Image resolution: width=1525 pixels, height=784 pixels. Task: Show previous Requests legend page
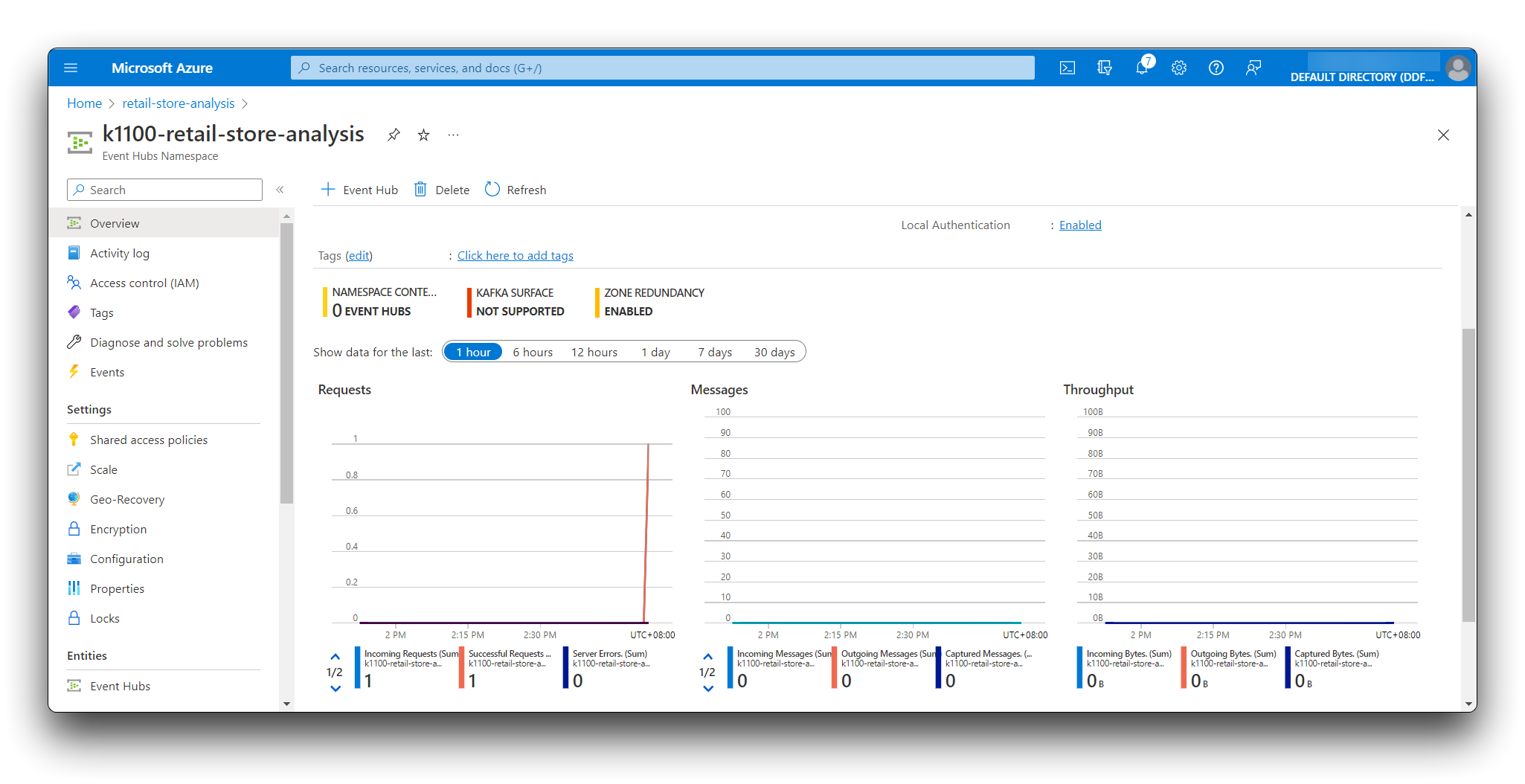coord(335,657)
